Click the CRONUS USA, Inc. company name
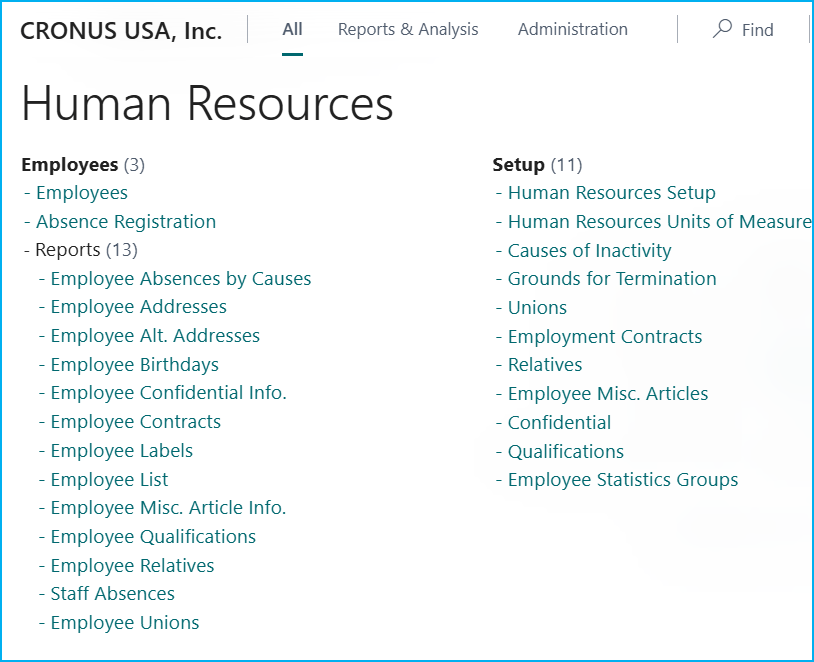The width and height of the screenshot is (814, 662). [121, 31]
